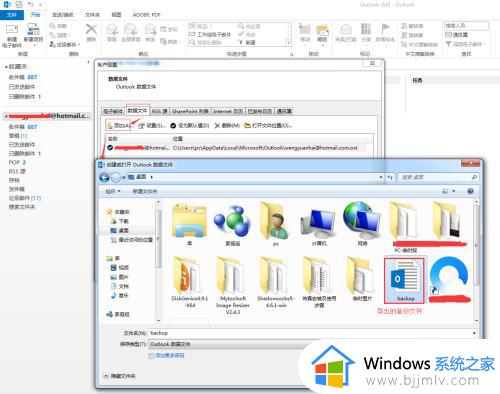
Task: Switch to Send/Receive ribbon tab
Action: tap(62, 15)
